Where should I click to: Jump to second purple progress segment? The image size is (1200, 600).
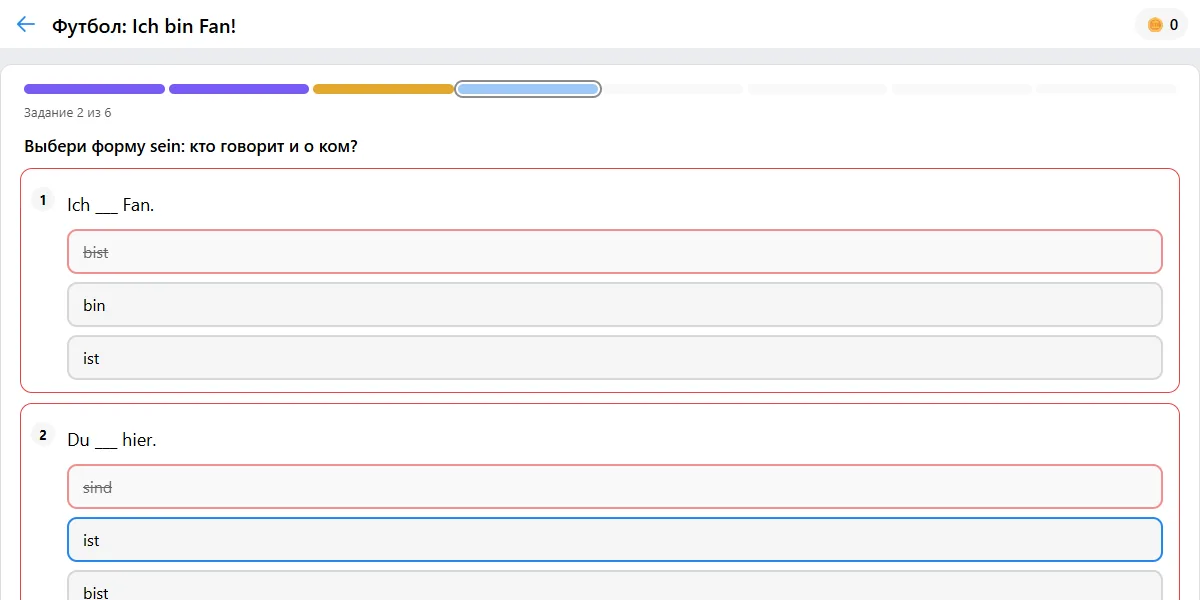point(239,89)
